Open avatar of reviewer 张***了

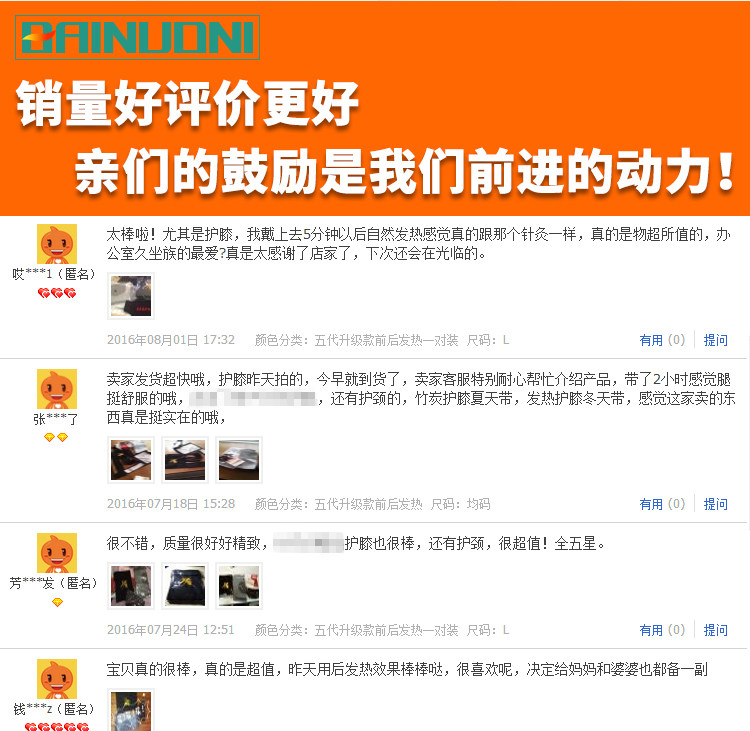coord(57,389)
